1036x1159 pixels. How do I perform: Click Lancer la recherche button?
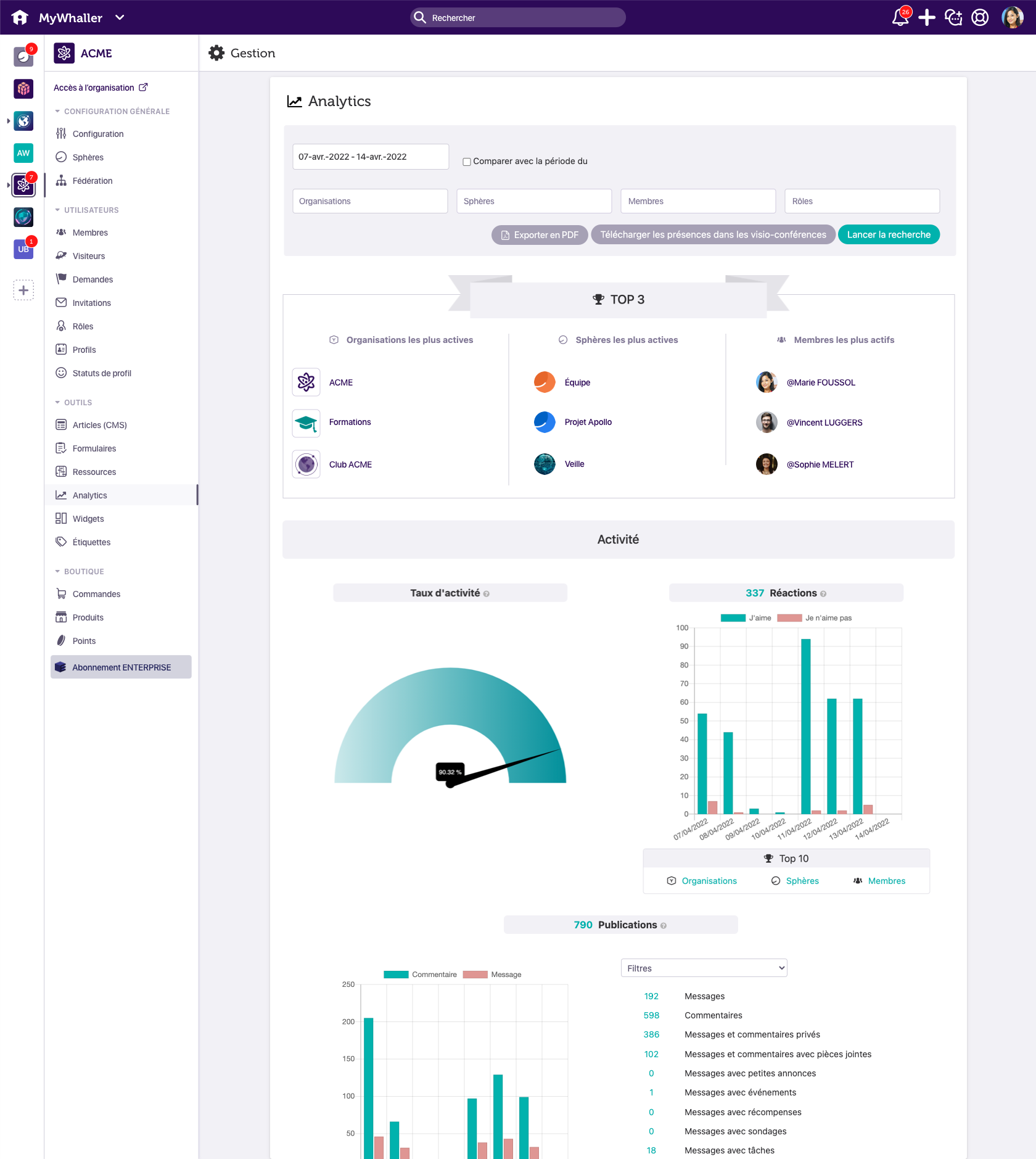[888, 235]
